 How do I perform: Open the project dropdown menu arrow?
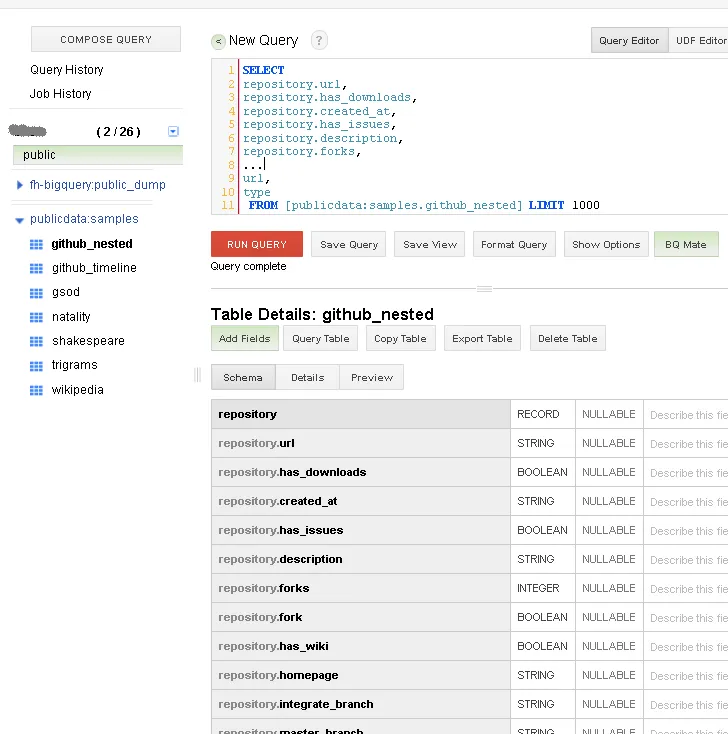click(x=173, y=131)
